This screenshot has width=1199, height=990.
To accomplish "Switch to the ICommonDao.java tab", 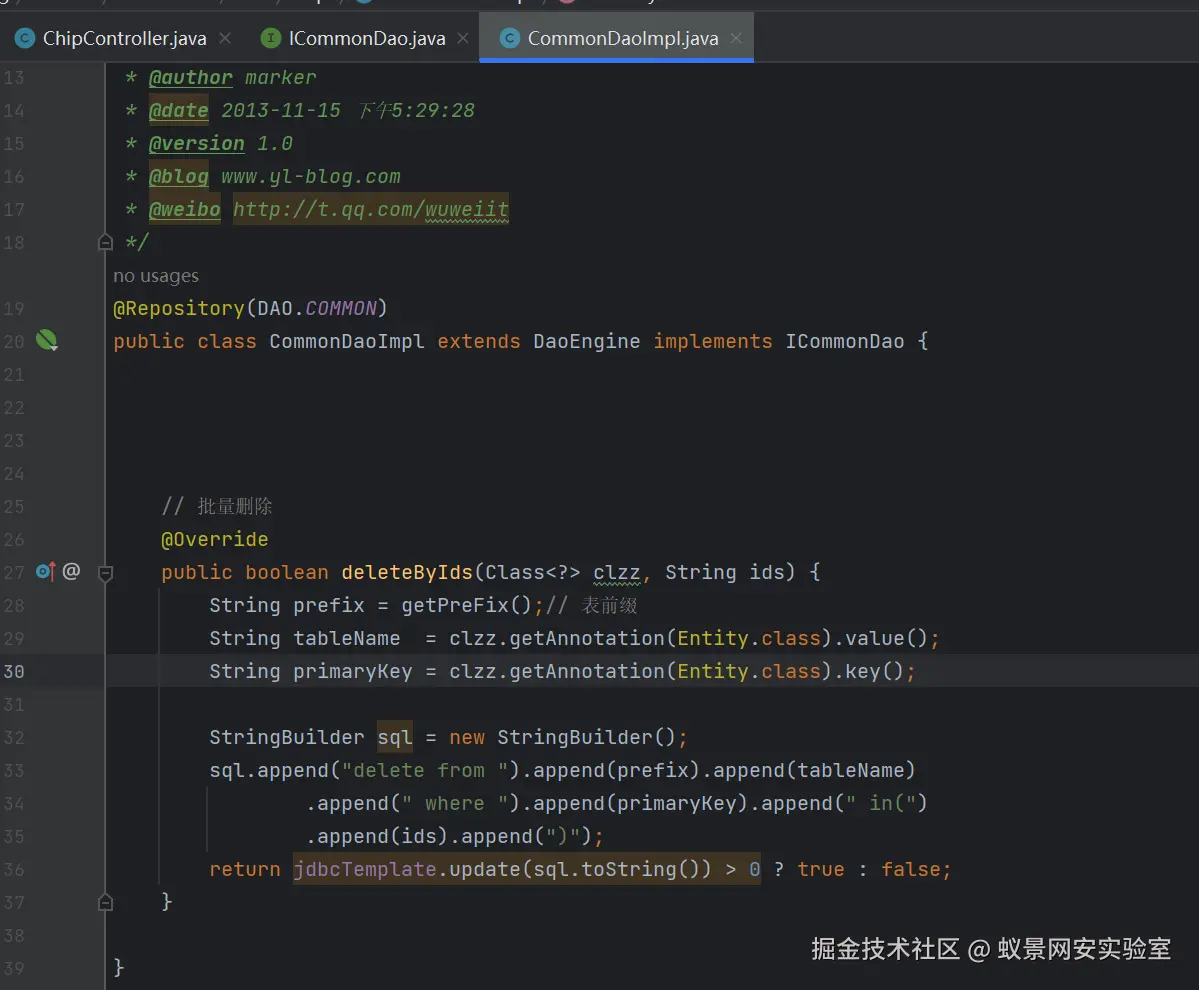I will pos(366,38).
